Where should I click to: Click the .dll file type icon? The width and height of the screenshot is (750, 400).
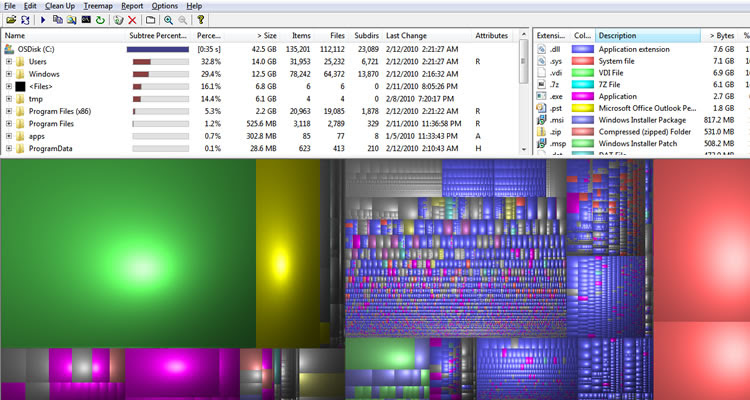click(541, 49)
